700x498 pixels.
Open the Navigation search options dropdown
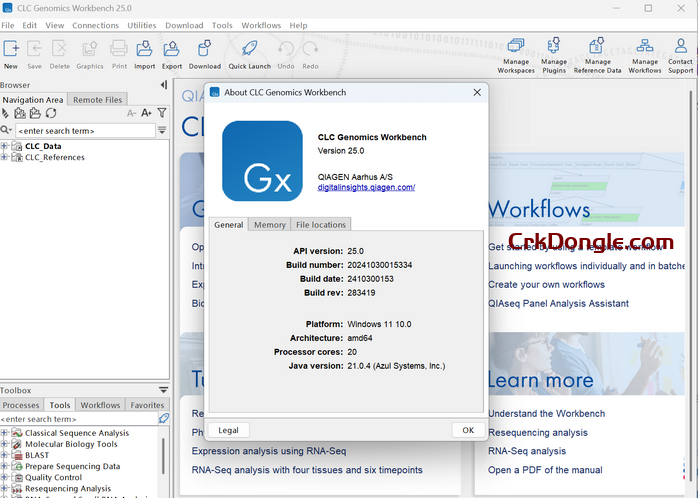[x=162, y=130]
